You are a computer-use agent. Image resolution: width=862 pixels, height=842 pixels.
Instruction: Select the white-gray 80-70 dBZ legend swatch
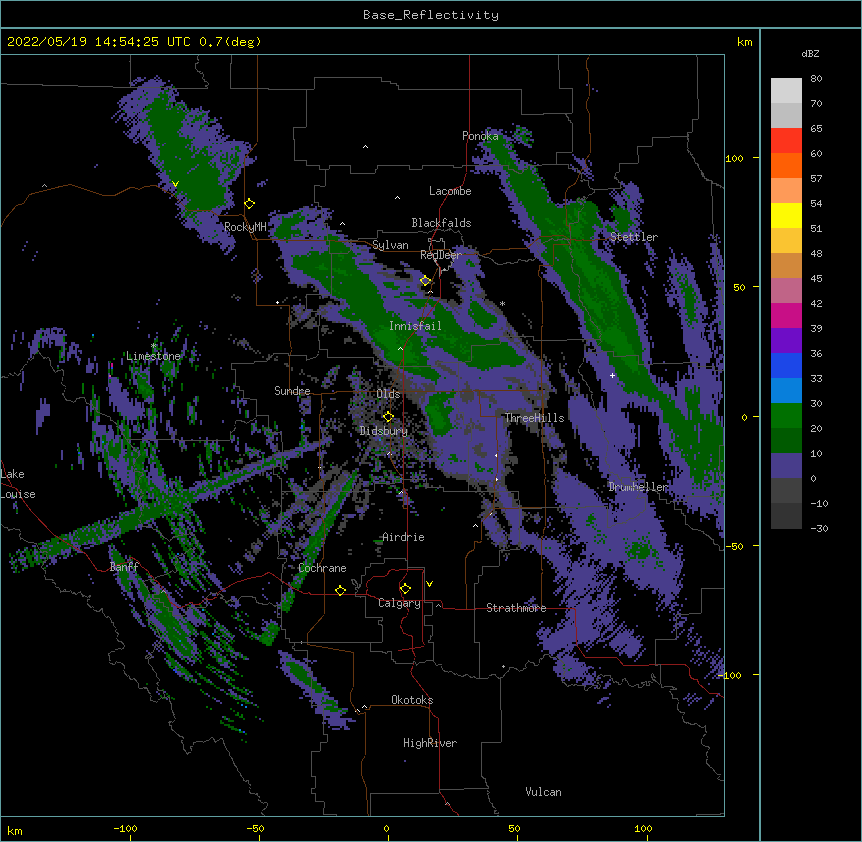[x=786, y=91]
